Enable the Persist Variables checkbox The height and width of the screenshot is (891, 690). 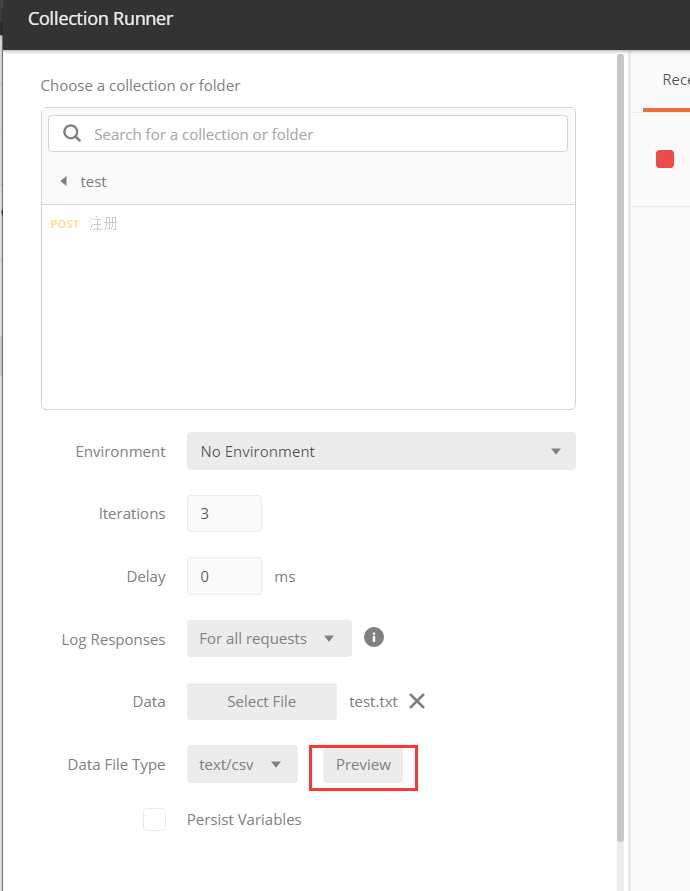click(x=154, y=819)
